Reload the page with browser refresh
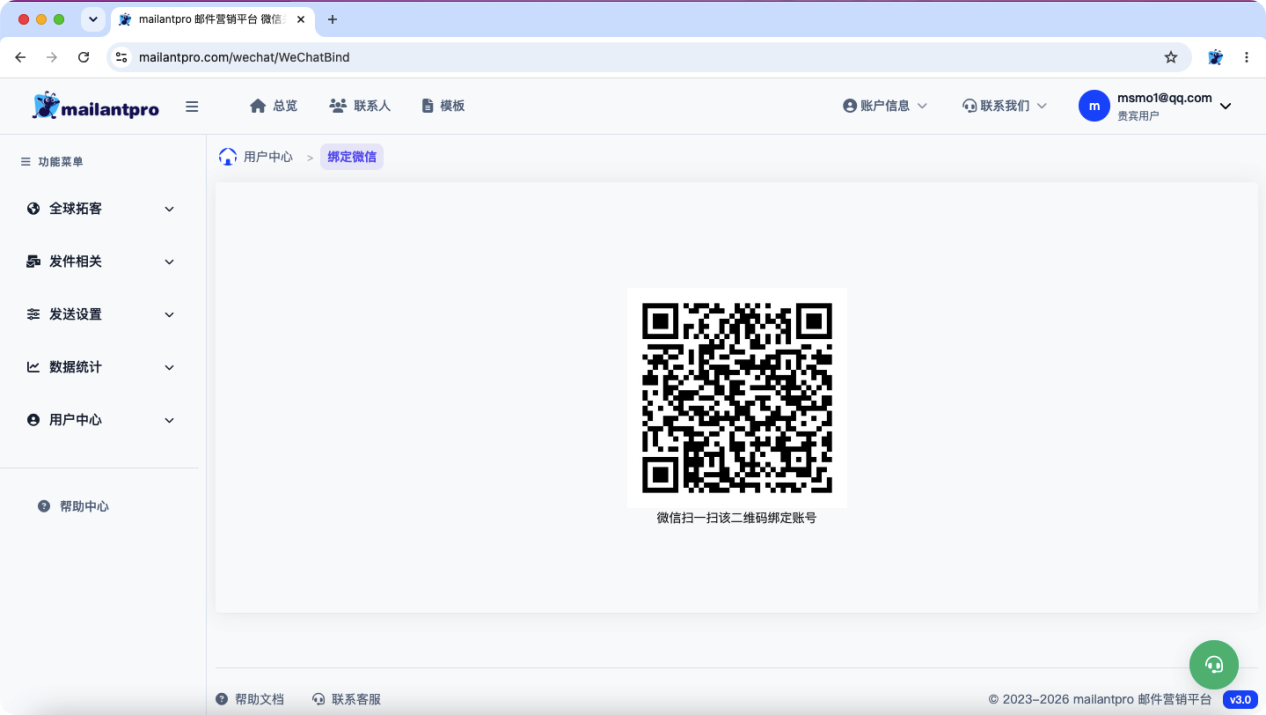Viewport: 1266px width, 715px height. coord(83,57)
